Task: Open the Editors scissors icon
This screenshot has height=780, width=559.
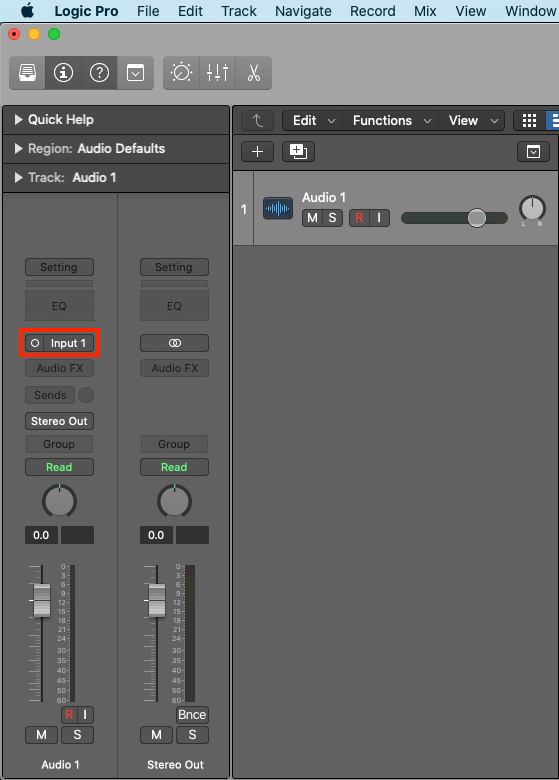Action: point(254,73)
